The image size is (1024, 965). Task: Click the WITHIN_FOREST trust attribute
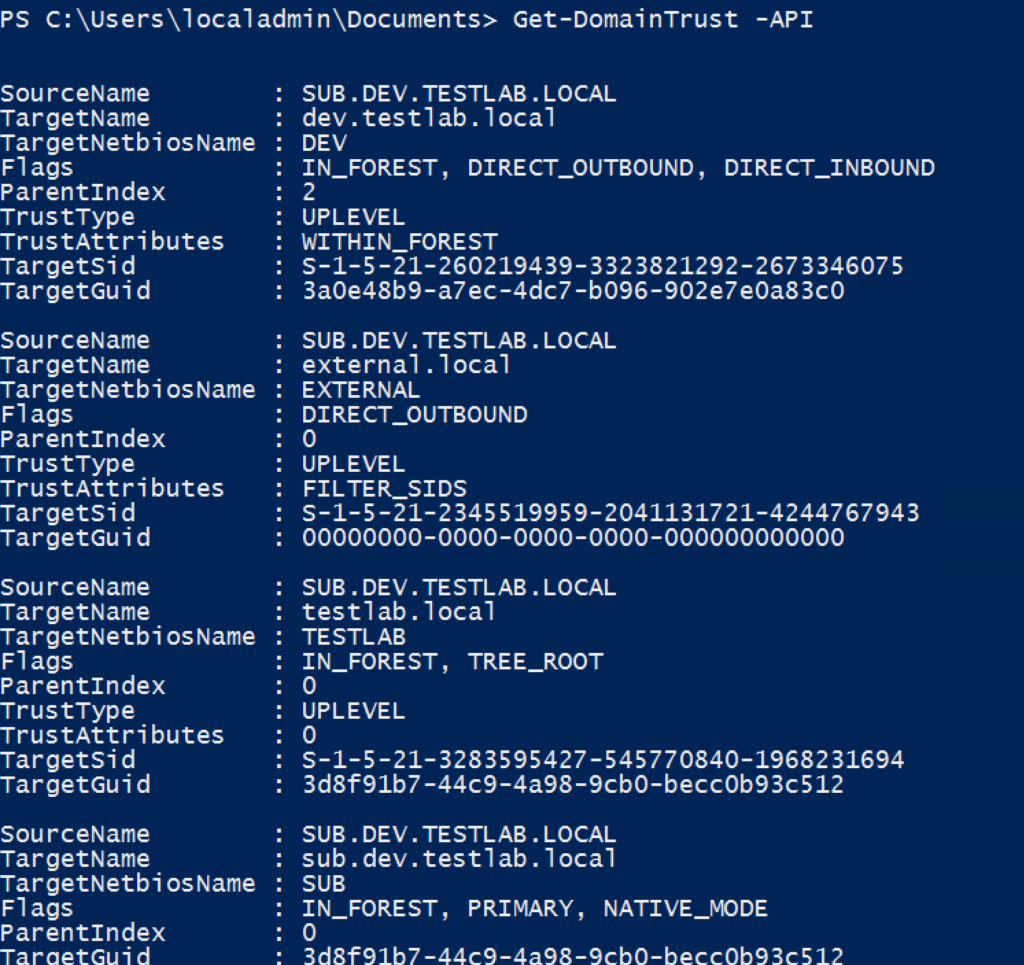[x=400, y=242]
